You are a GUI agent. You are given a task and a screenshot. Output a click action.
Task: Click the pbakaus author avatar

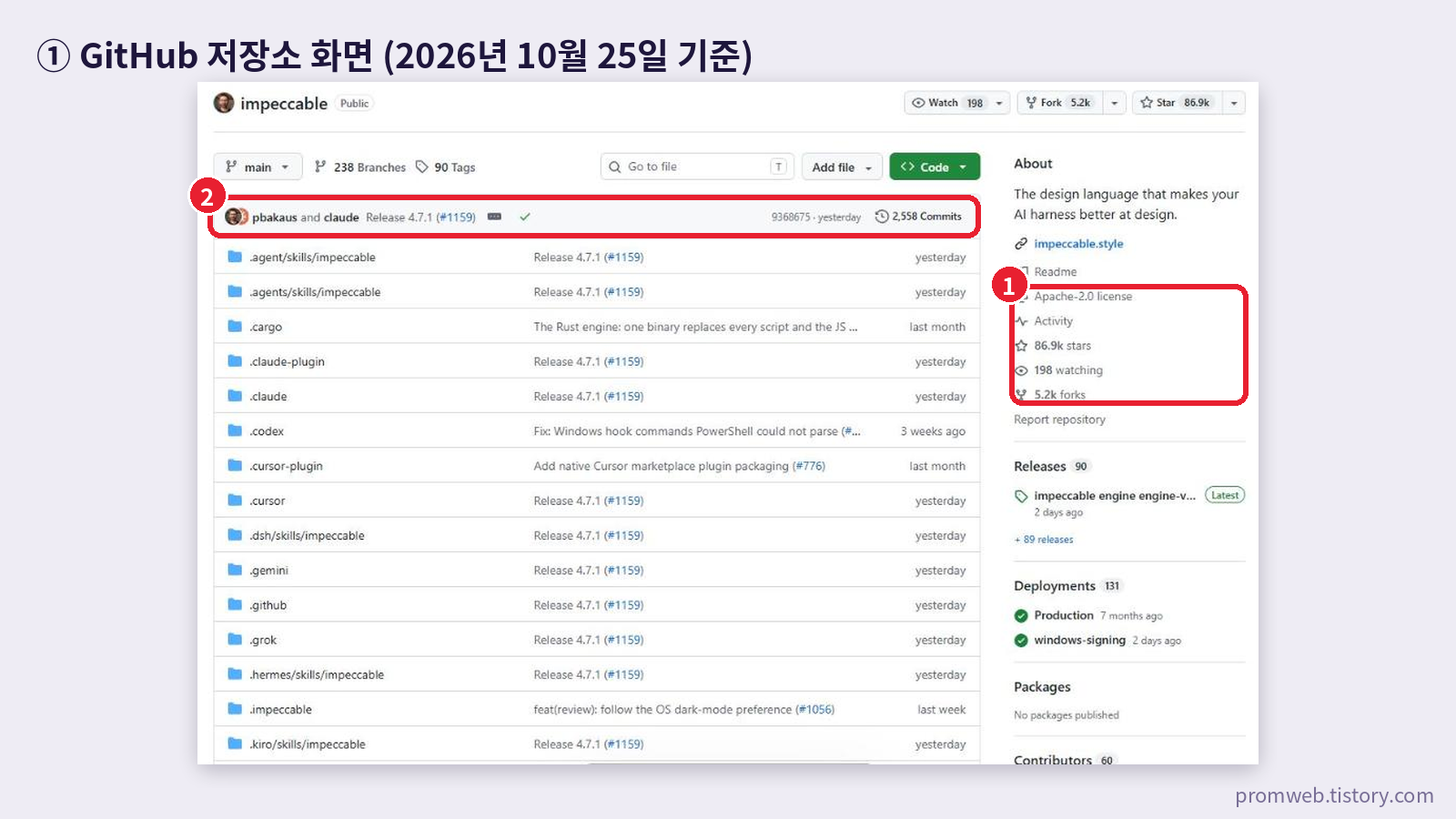coord(233,217)
